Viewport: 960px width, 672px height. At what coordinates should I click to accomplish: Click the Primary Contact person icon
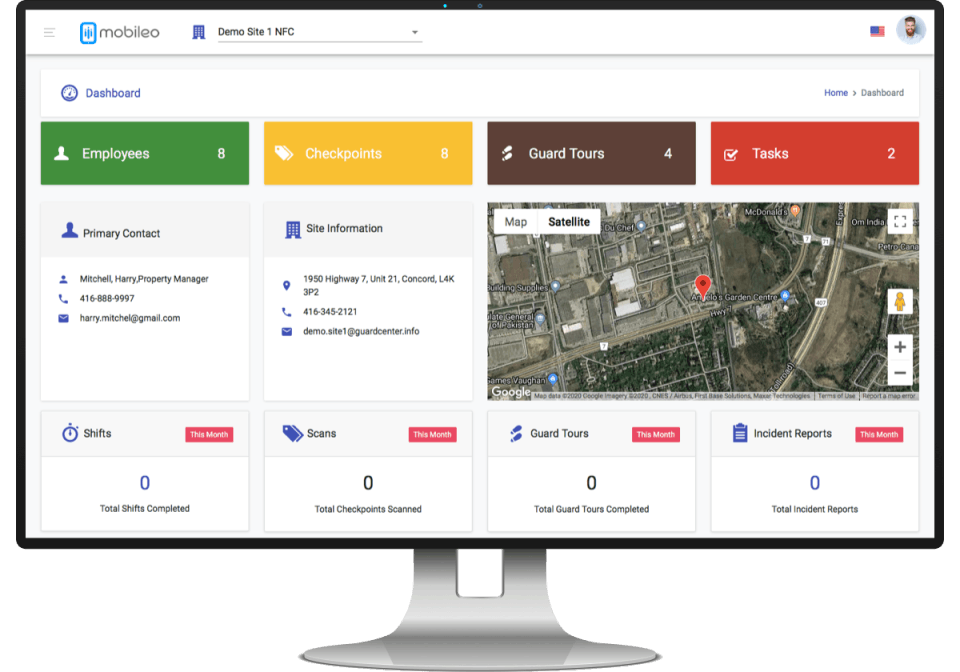pyautogui.click(x=69, y=230)
